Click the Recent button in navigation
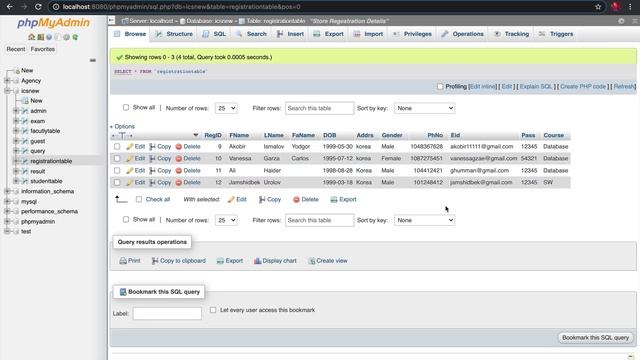The image size is (640, 360). (x=16, y=49)
